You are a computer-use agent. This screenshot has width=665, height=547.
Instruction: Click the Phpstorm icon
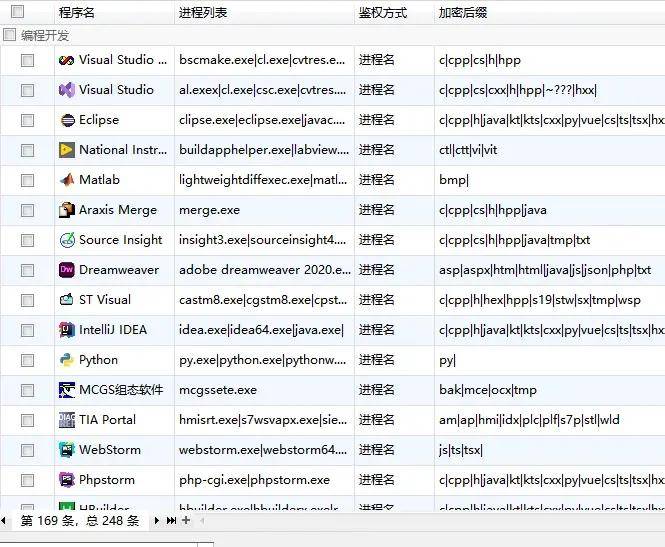(x=67, y=480)
